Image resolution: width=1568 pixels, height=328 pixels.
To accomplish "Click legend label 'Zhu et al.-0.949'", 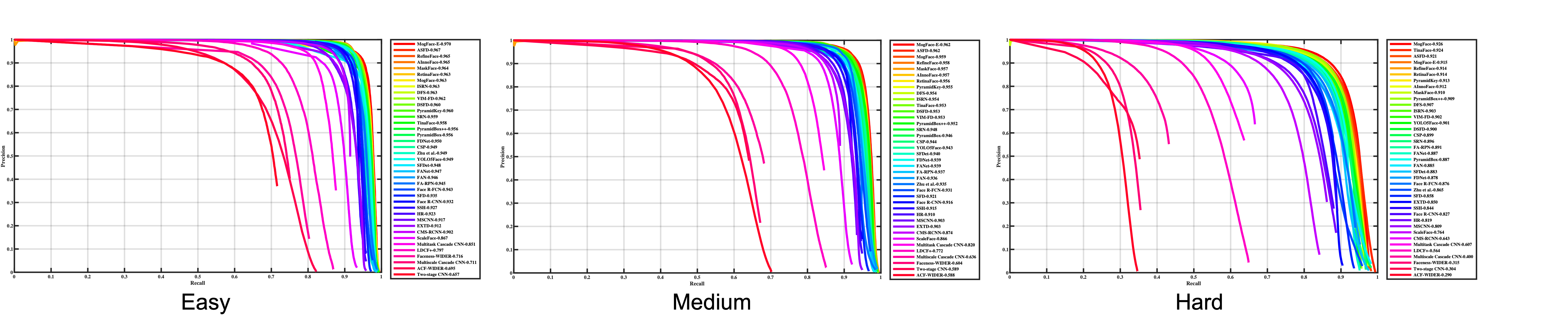I will click(432, 153).
